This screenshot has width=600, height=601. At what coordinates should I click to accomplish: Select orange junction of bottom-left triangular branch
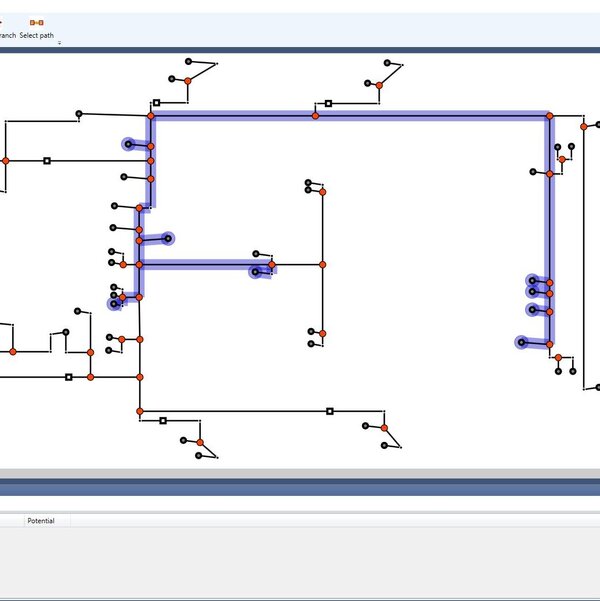pos(200,442)
